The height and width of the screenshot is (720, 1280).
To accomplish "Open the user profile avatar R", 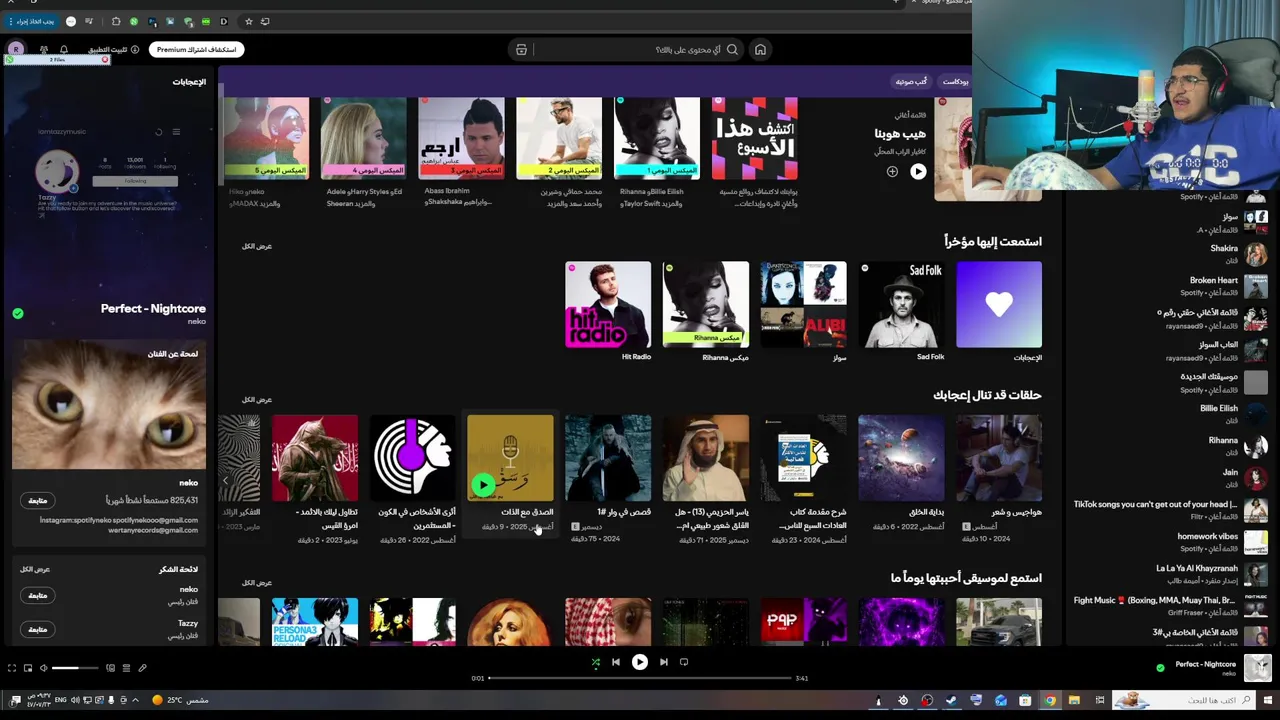I will (16, 49).
